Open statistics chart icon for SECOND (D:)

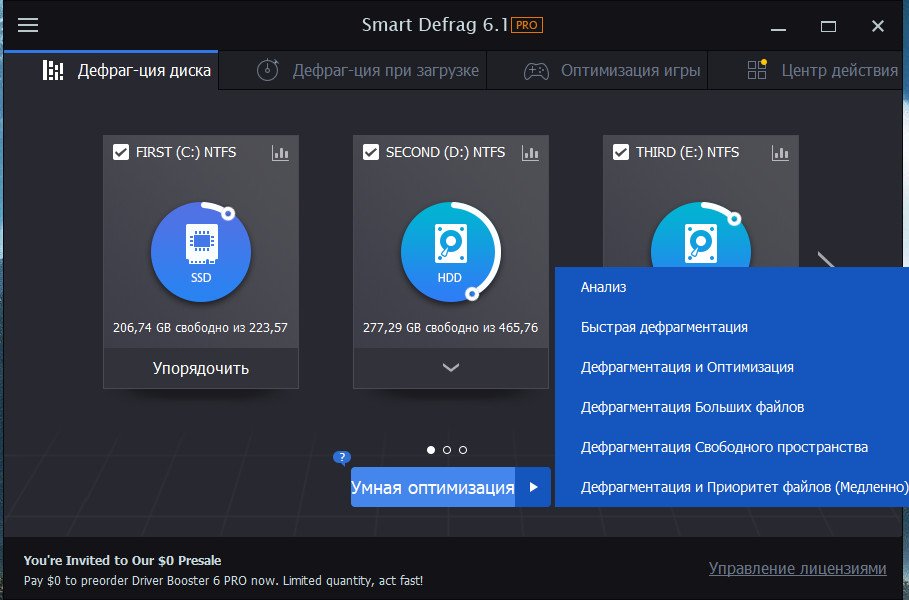(530, 153)
